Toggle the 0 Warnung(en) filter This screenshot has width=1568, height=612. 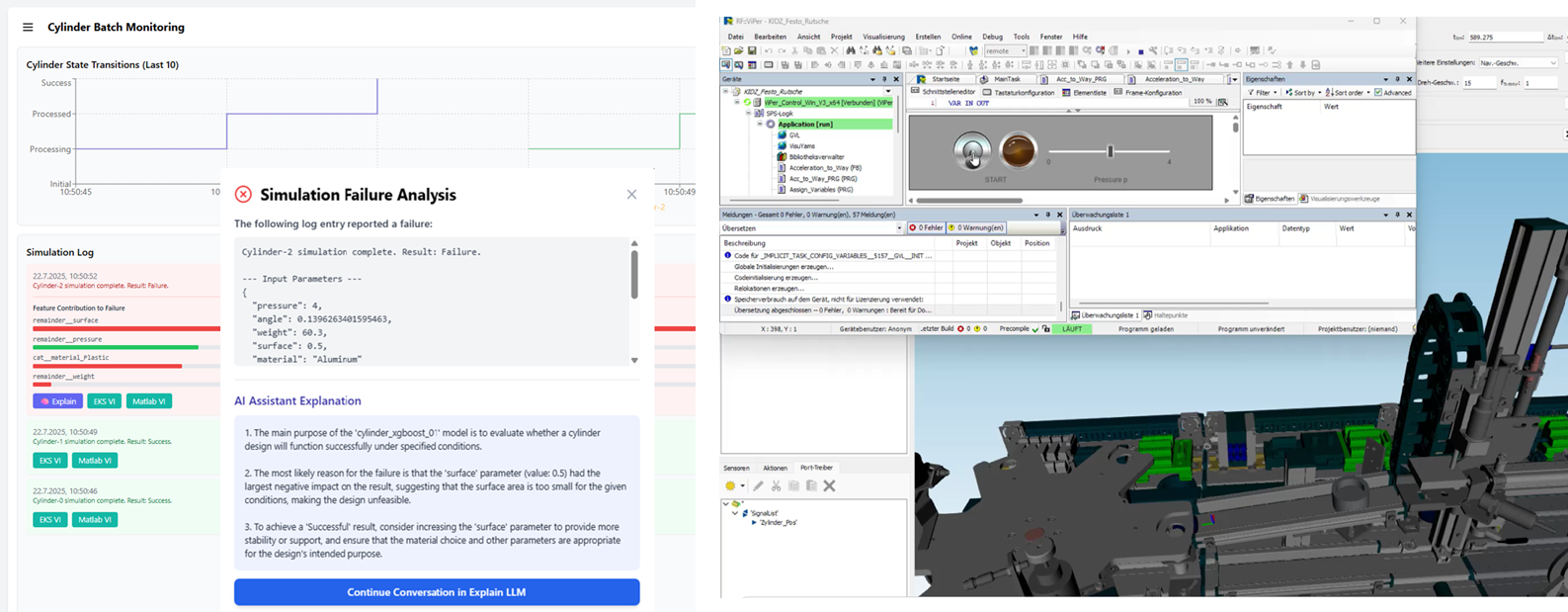point(975,227)
